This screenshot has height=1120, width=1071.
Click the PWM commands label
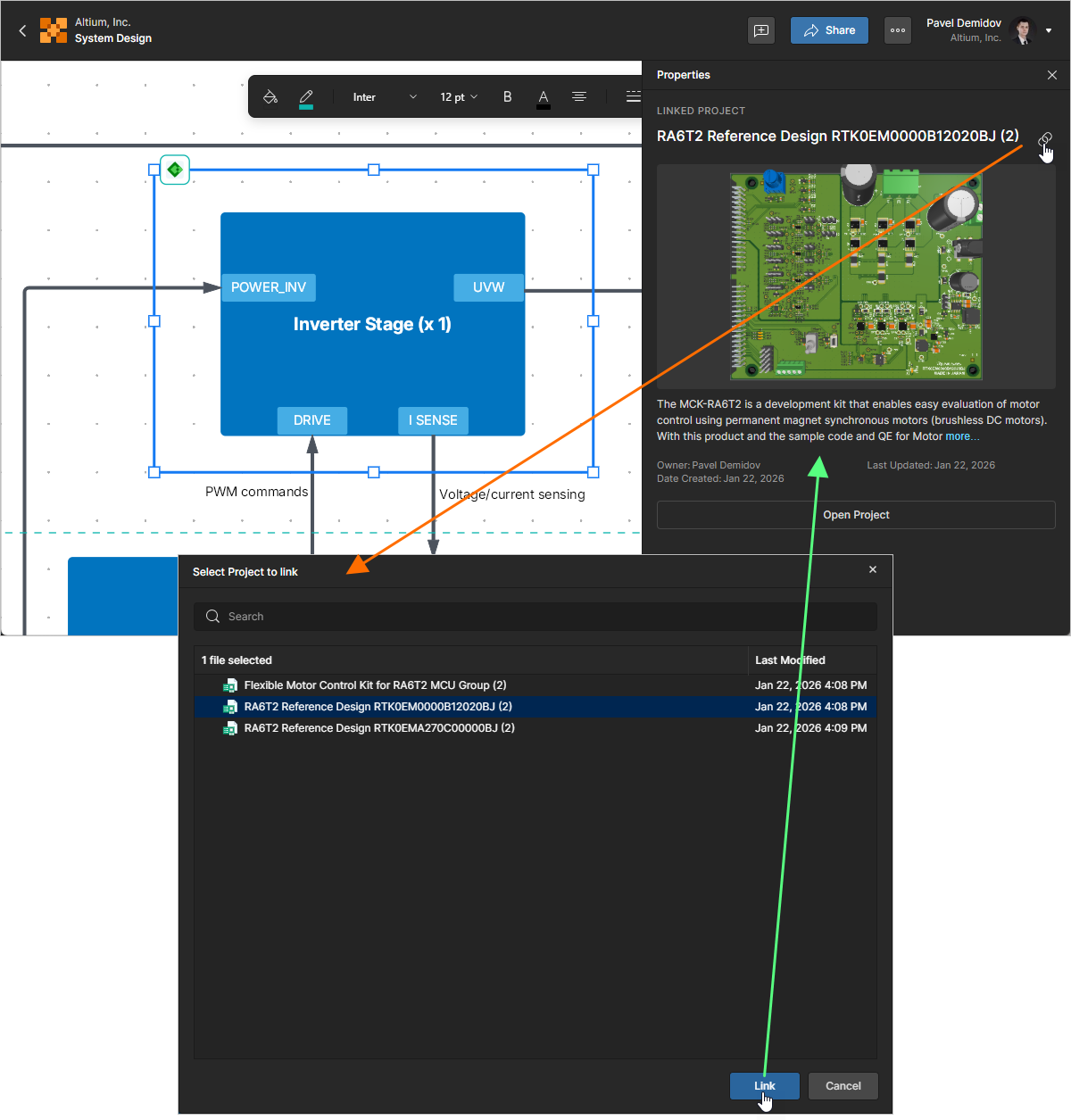tap(256, 492)
